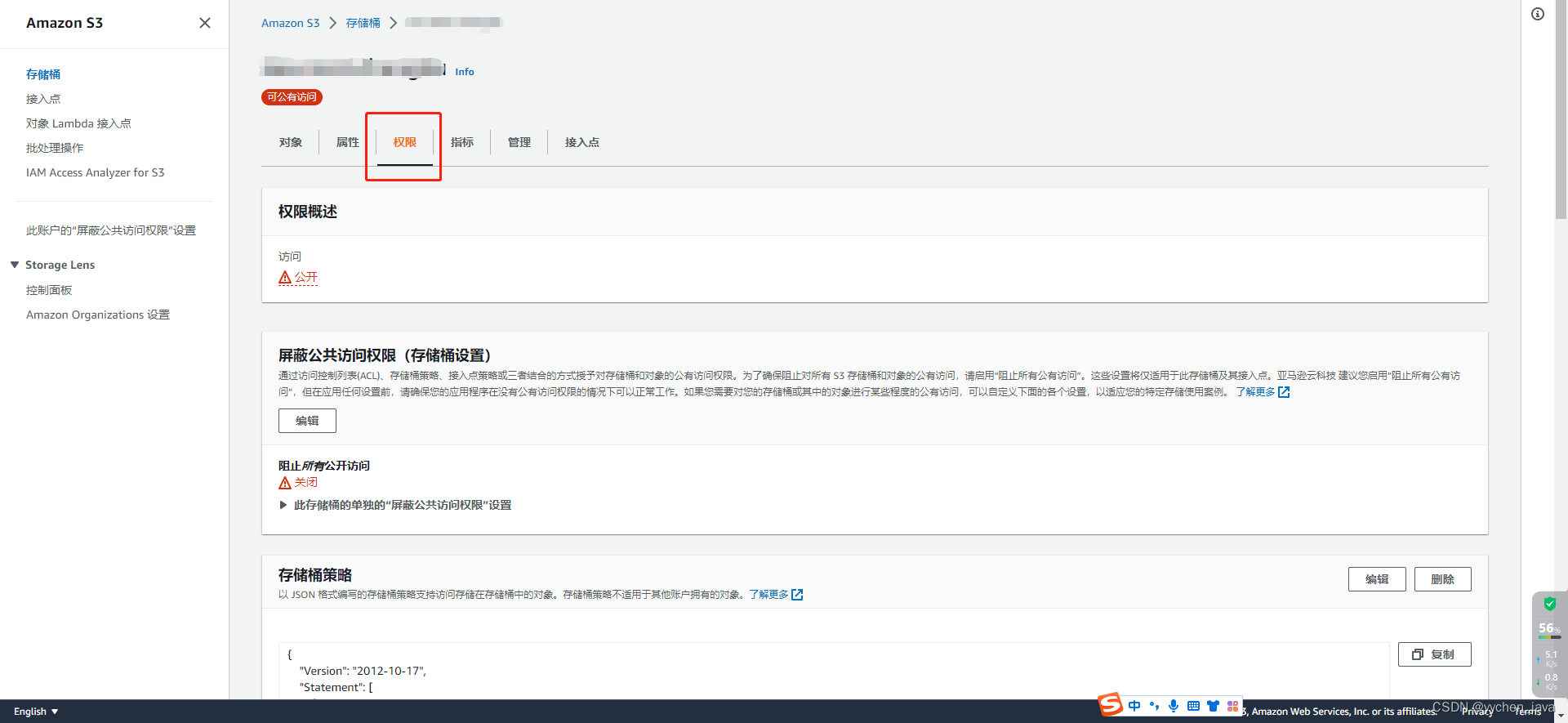Open 控制面板 under Storage Lens
This screenshot has width=1568, height=723.
click(x=49, y=290)
